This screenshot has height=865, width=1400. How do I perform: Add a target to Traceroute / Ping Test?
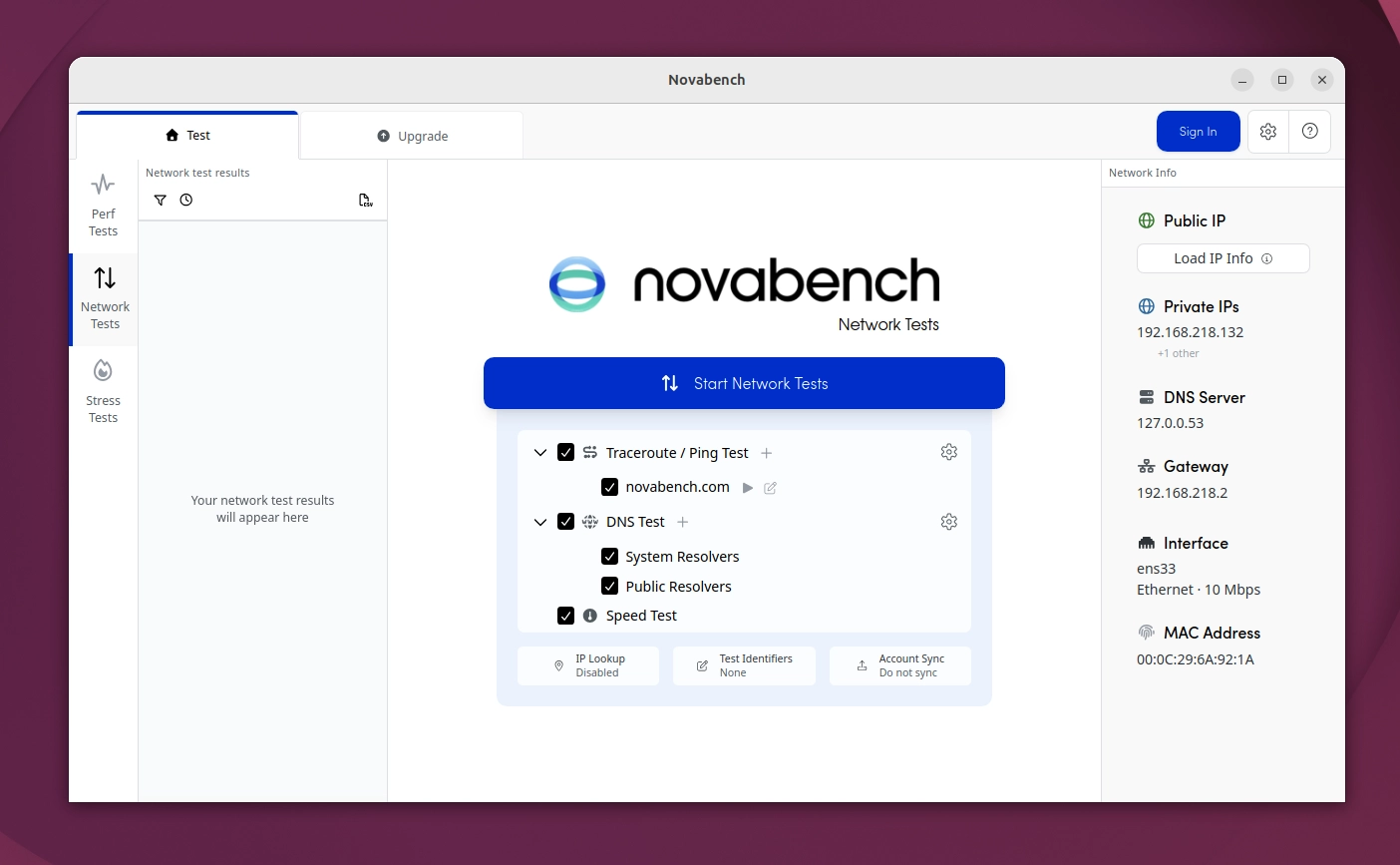coord(767,453)
